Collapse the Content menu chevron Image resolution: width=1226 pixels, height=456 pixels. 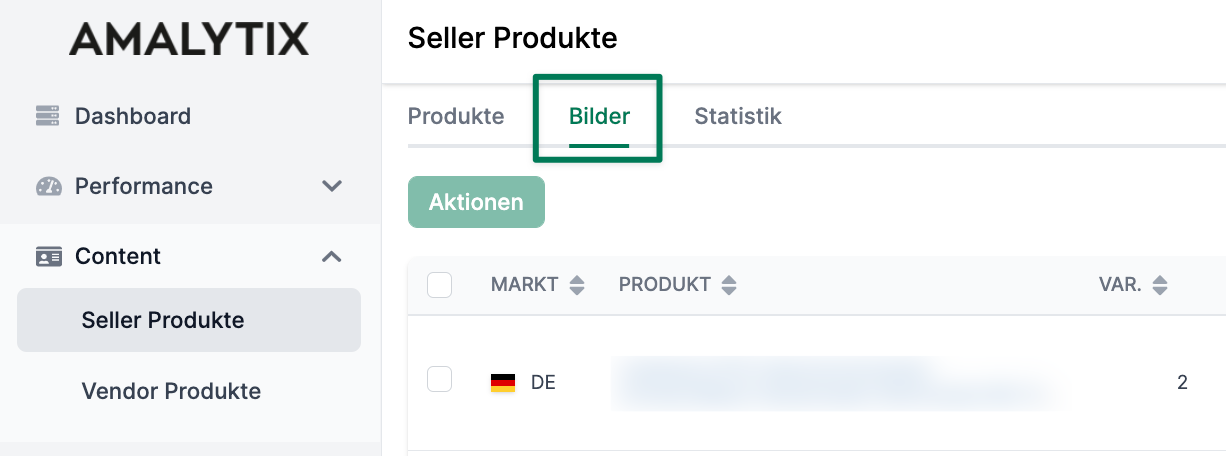click(x=332, y=256)
